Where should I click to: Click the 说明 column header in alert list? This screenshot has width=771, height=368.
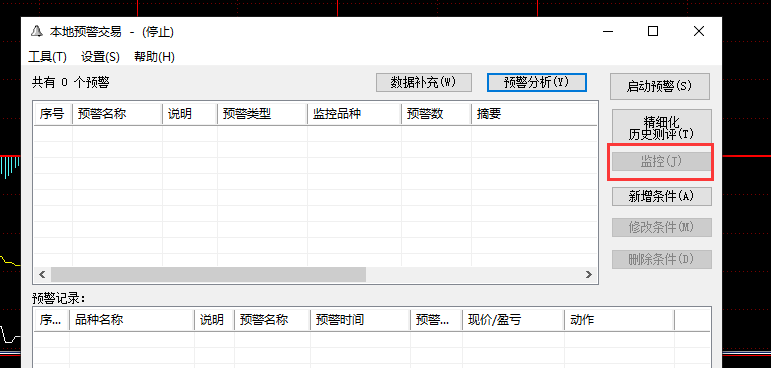[x=190, y=114]
